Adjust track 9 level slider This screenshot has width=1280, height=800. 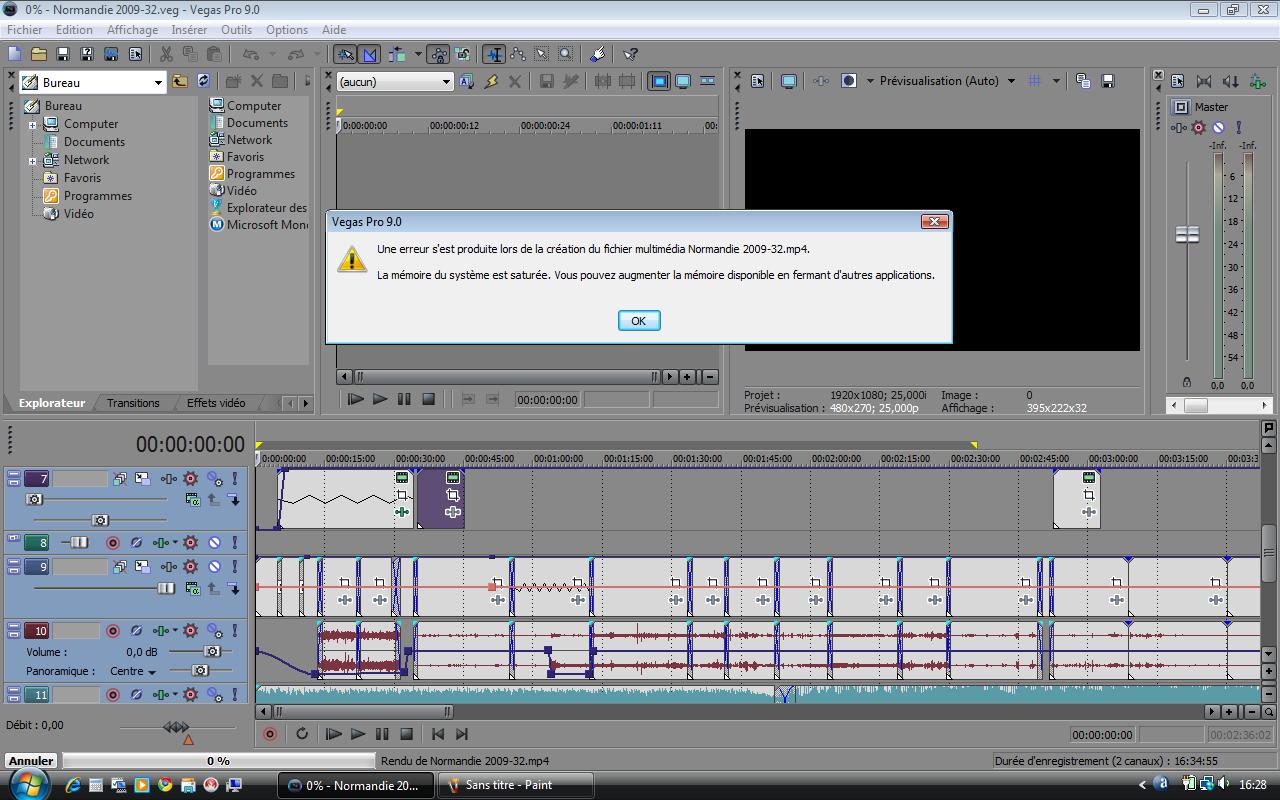(165, 589)
